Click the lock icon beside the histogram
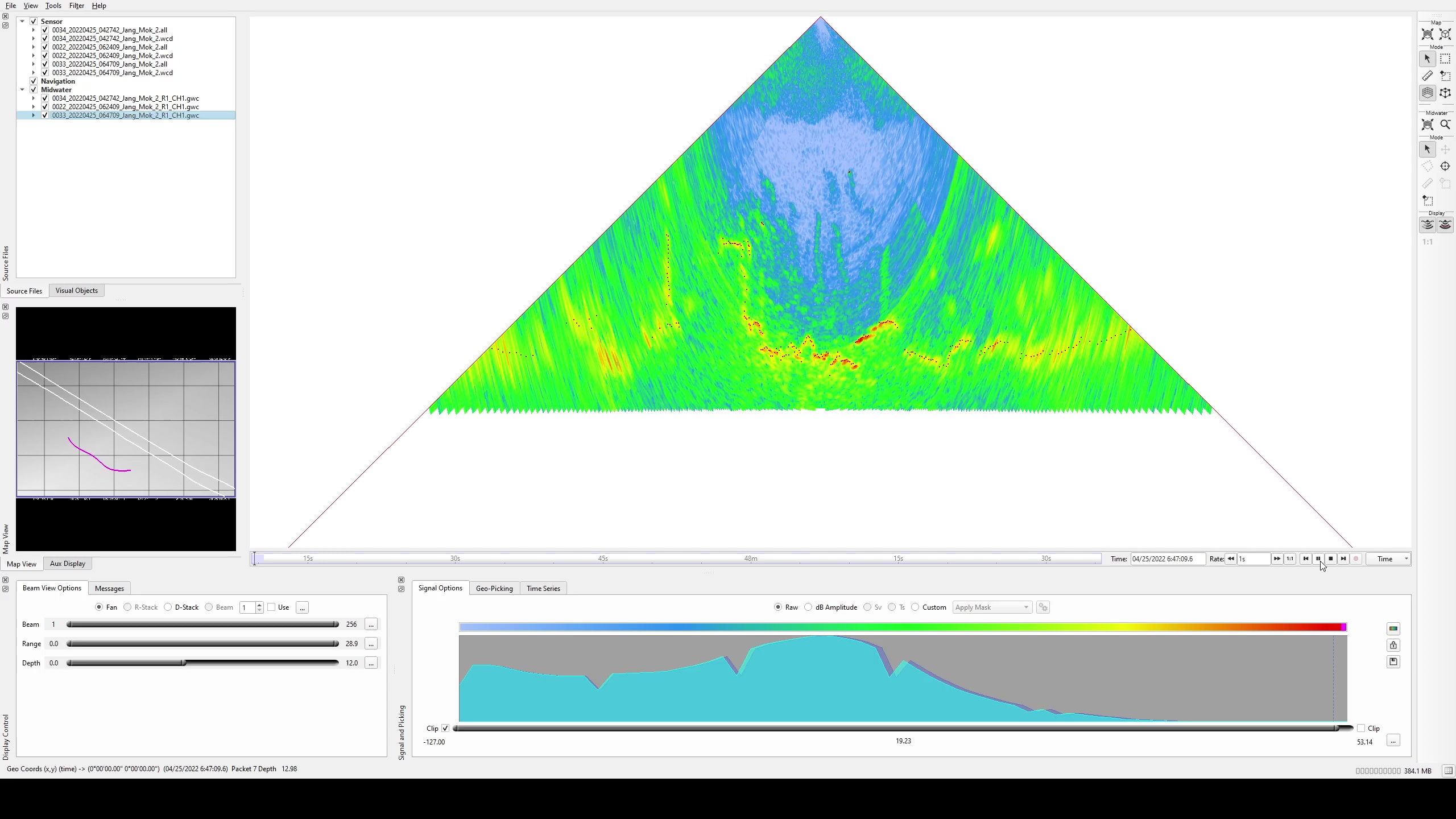 click(x=1393, y=645)
